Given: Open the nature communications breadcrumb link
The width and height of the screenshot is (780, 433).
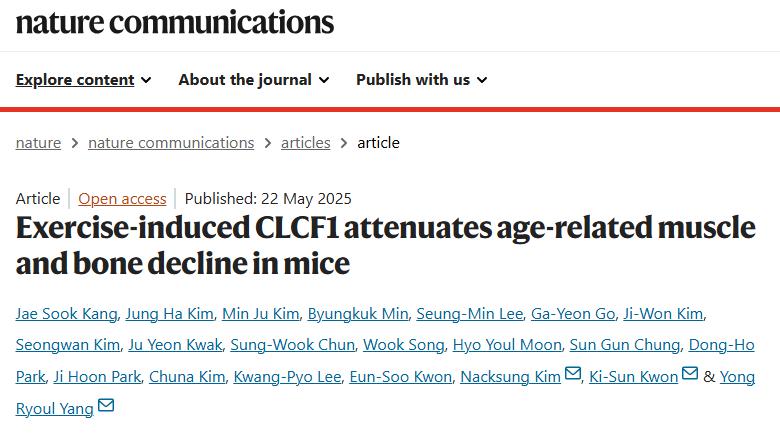Looking at the screenshot, I should tap(171, 143).
